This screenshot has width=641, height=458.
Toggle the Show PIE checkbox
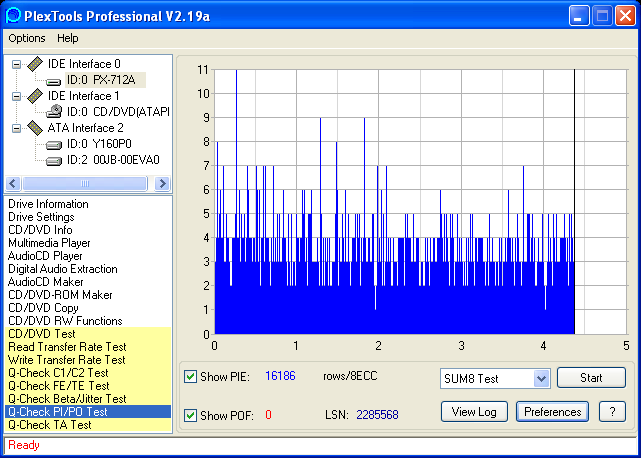(190, 376)
